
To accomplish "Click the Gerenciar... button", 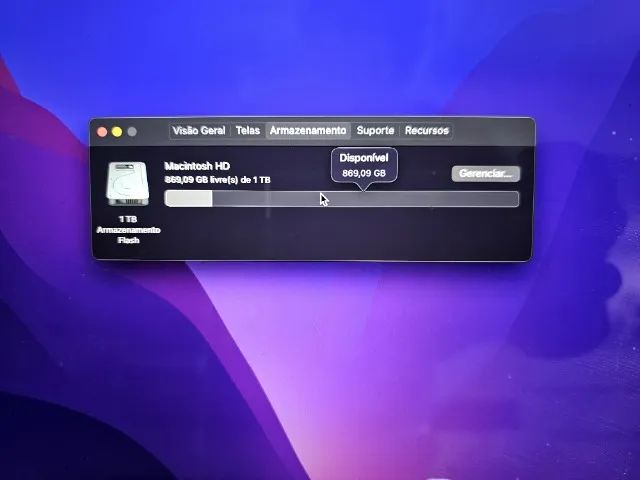I will (x=486, y=173).
